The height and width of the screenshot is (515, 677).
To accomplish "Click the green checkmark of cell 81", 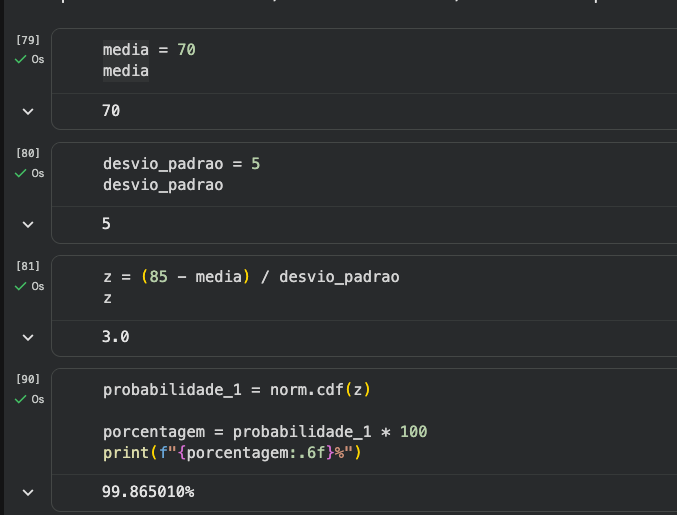I will point(20,286).
